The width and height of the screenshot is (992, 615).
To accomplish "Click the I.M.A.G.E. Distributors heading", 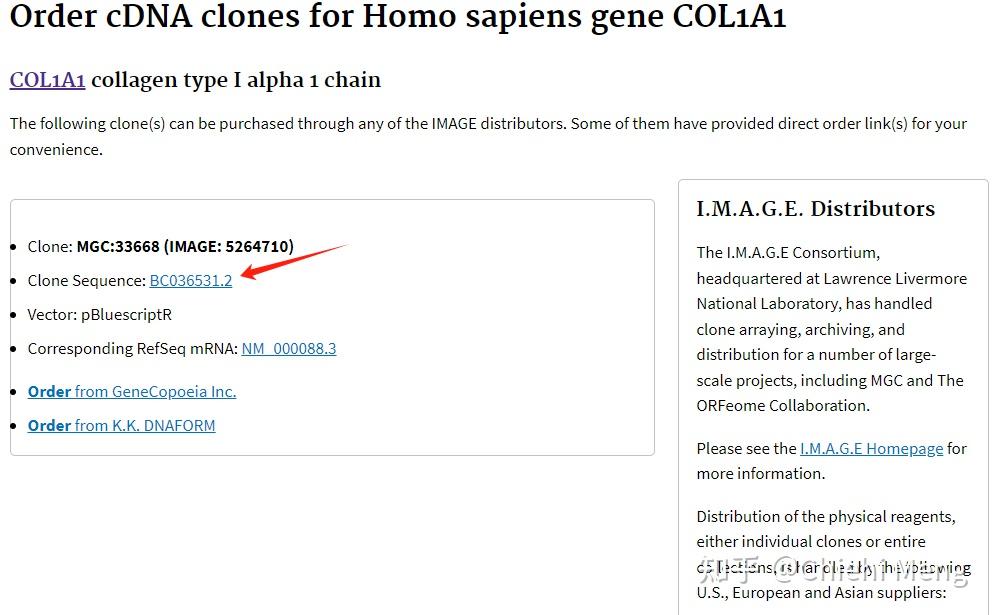I will (815, 209).
